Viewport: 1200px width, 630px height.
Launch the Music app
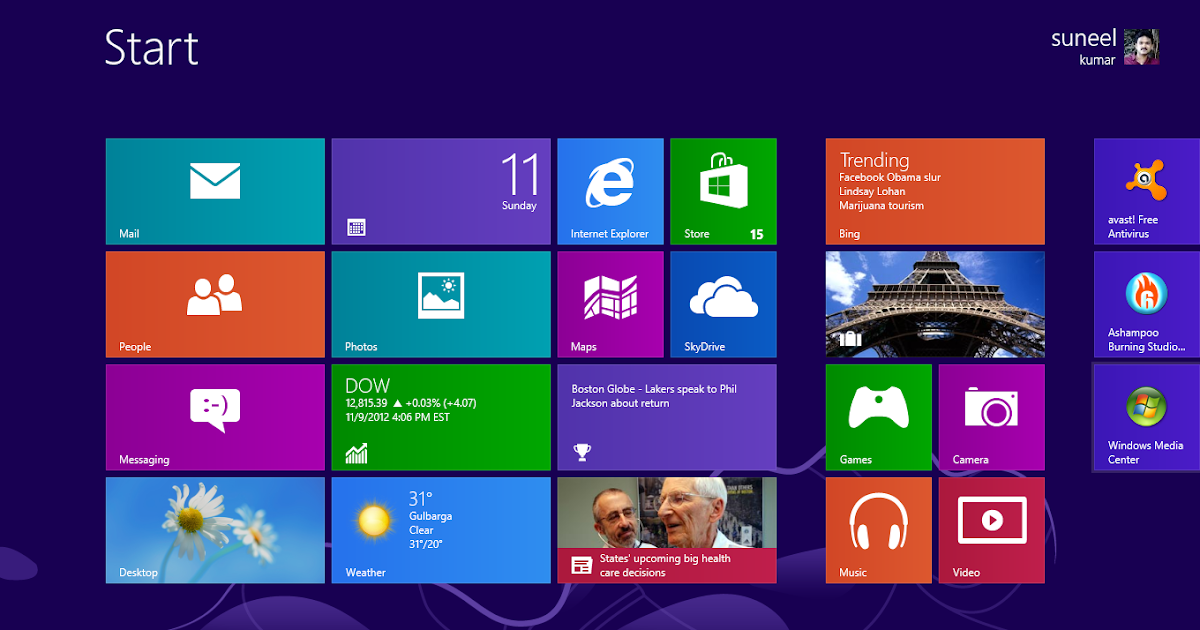tap(878, 530)
